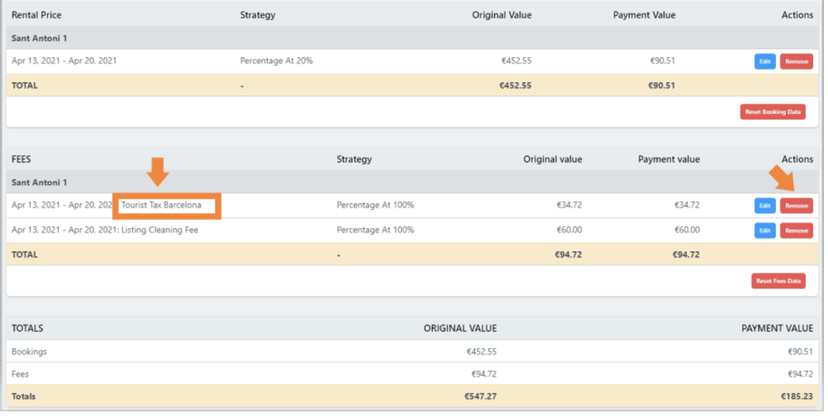This screenshot has height=416, width=828.
Task: Remove the Percentage At 20% rental price row
Action: (x=796, y=62)
